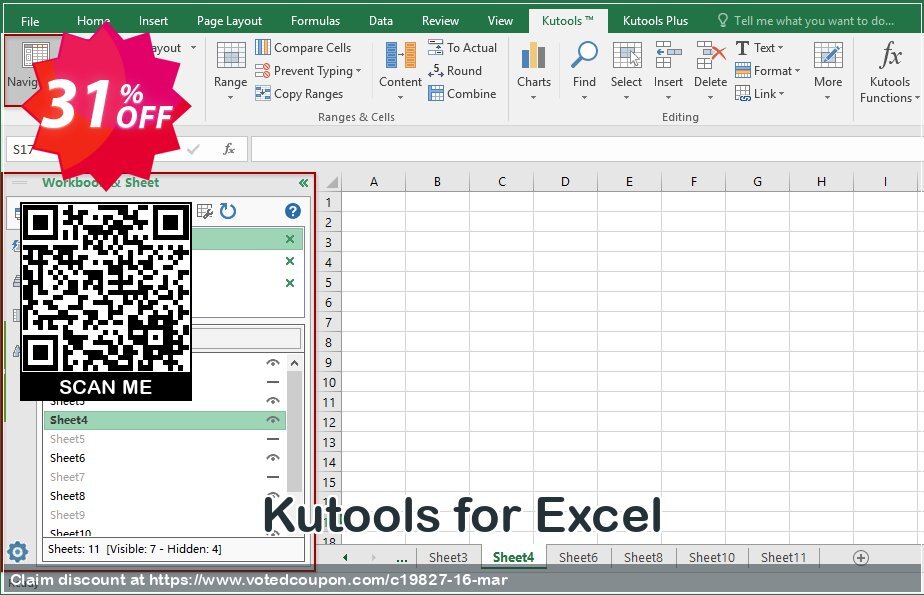The height and width of the screenshot is (595, 924).
Task: Click the insert function fx button
Action: pyautogui.click(x=229, y=149)
